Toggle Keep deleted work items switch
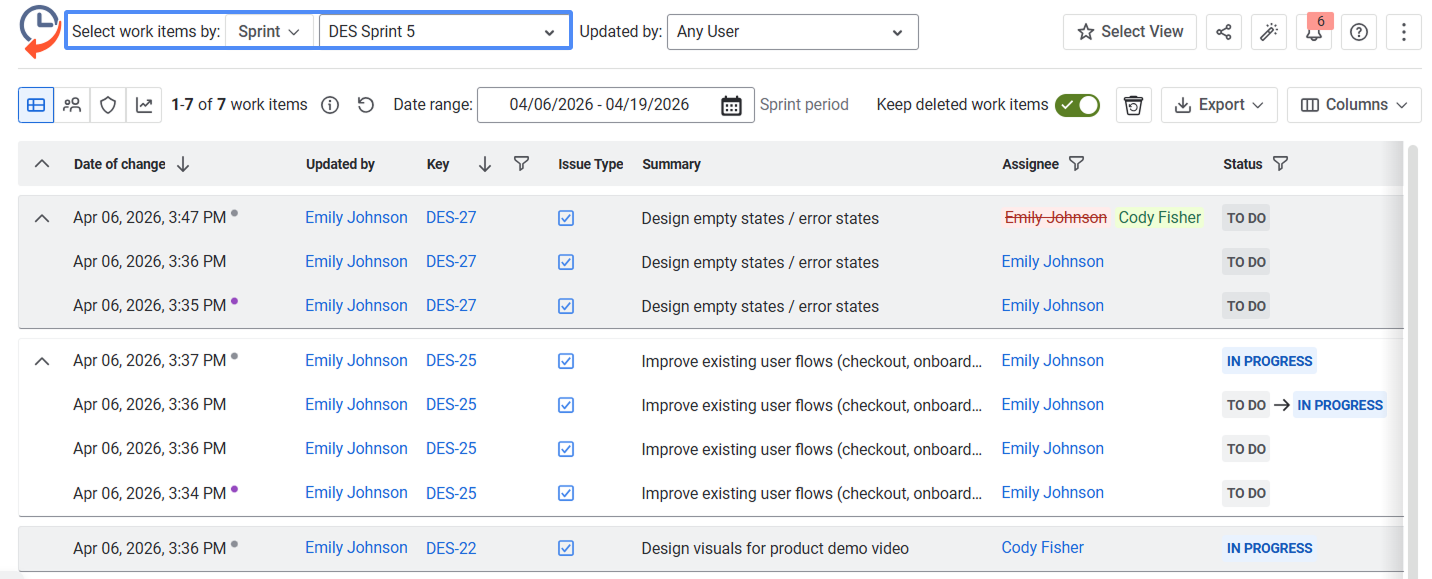The image size is (1432, 579). (1077, 105)
